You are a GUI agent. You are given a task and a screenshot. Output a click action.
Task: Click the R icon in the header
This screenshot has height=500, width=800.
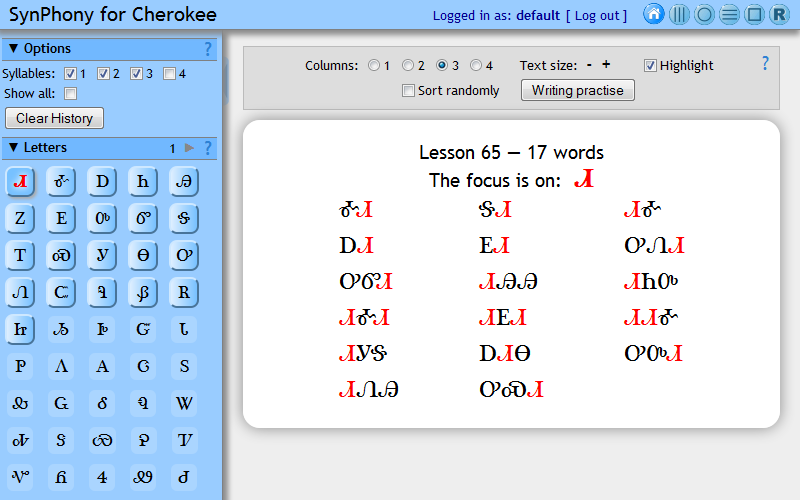(779, 14)
